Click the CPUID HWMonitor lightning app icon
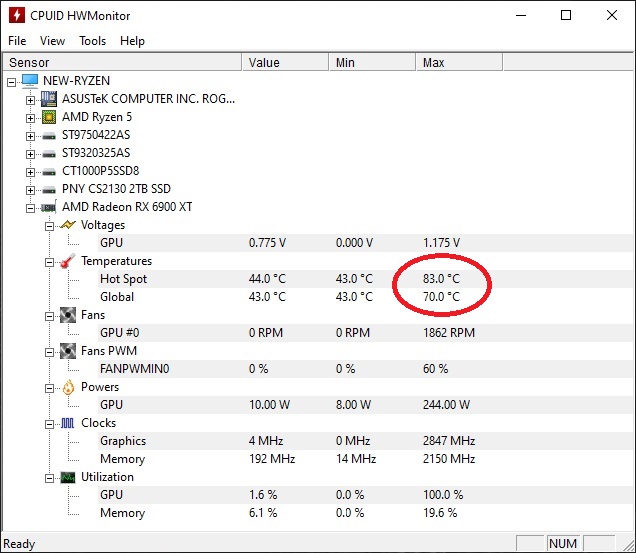This screenshot has width=636, height=553. click(16, 15)
